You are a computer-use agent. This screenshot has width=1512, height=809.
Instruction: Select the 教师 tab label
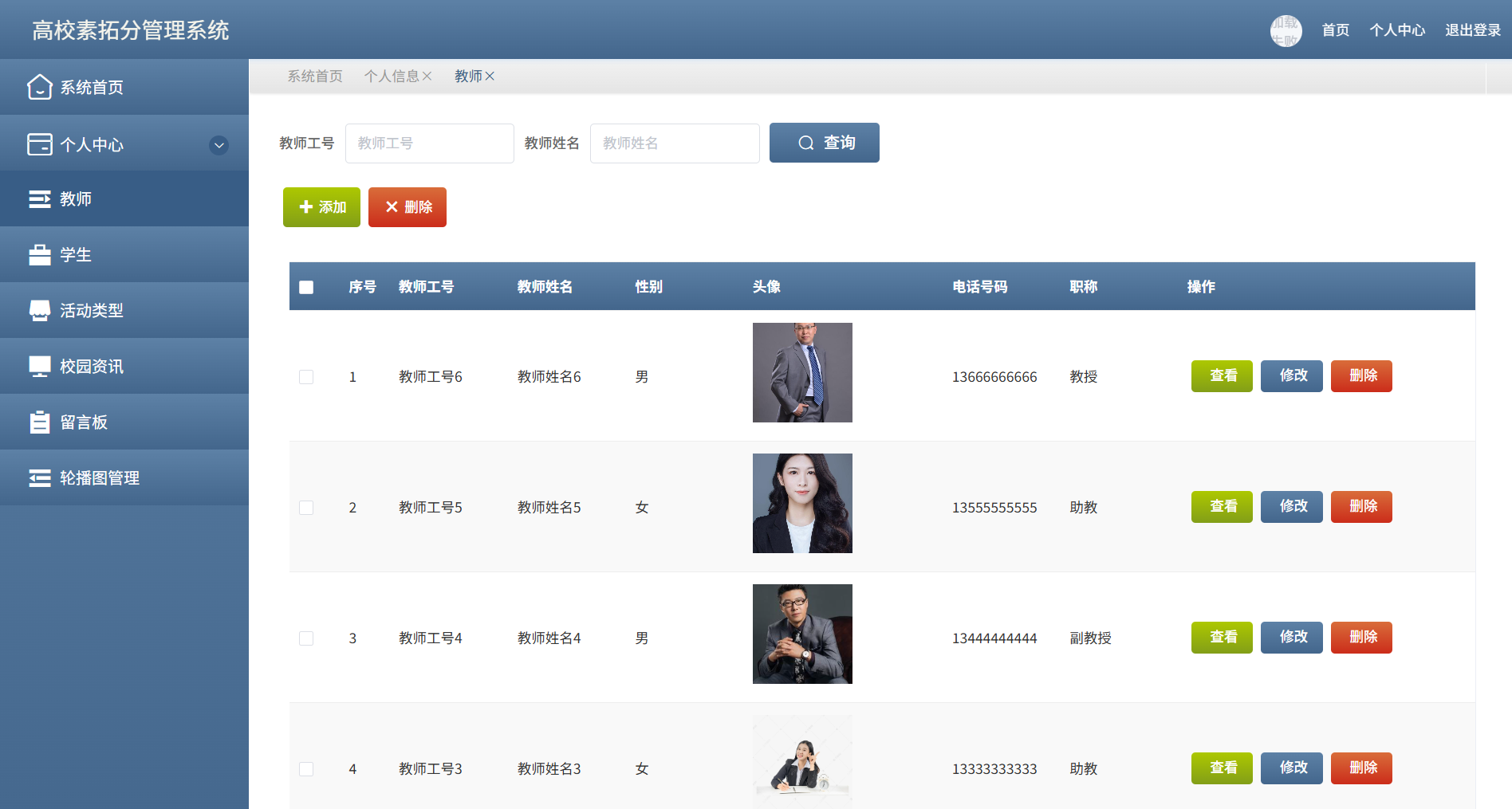(x=468, y=76)
